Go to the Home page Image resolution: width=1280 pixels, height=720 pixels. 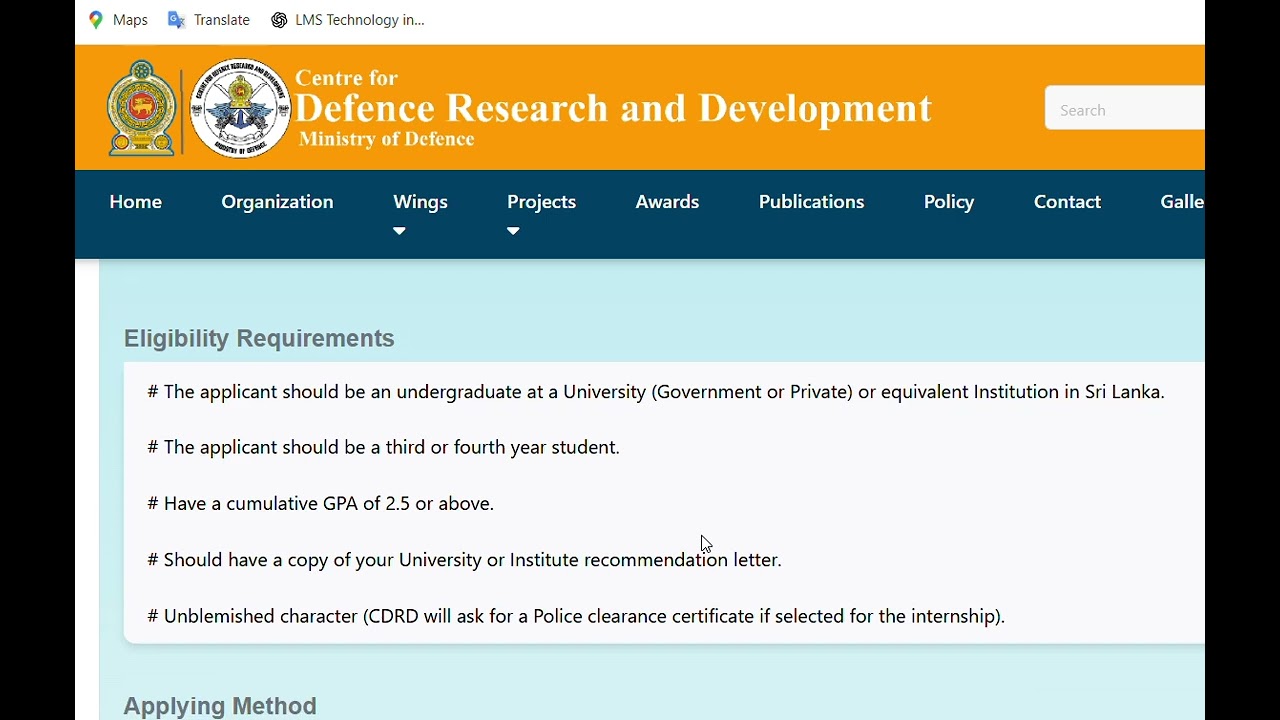tap(135, 202)
